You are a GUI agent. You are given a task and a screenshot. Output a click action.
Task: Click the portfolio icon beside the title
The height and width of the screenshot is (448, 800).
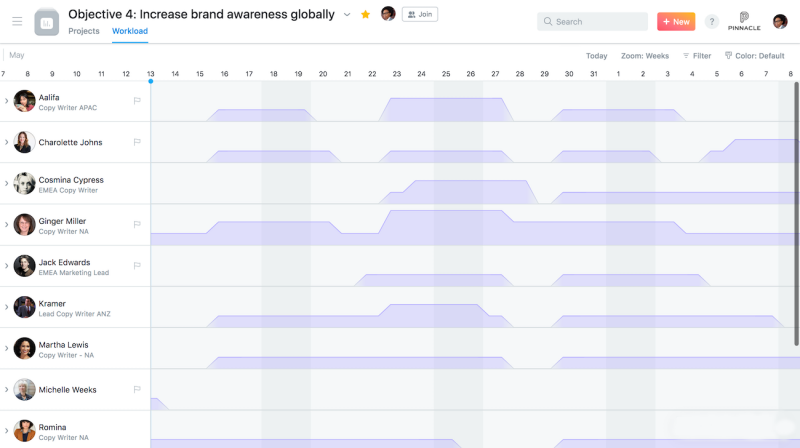46,22
